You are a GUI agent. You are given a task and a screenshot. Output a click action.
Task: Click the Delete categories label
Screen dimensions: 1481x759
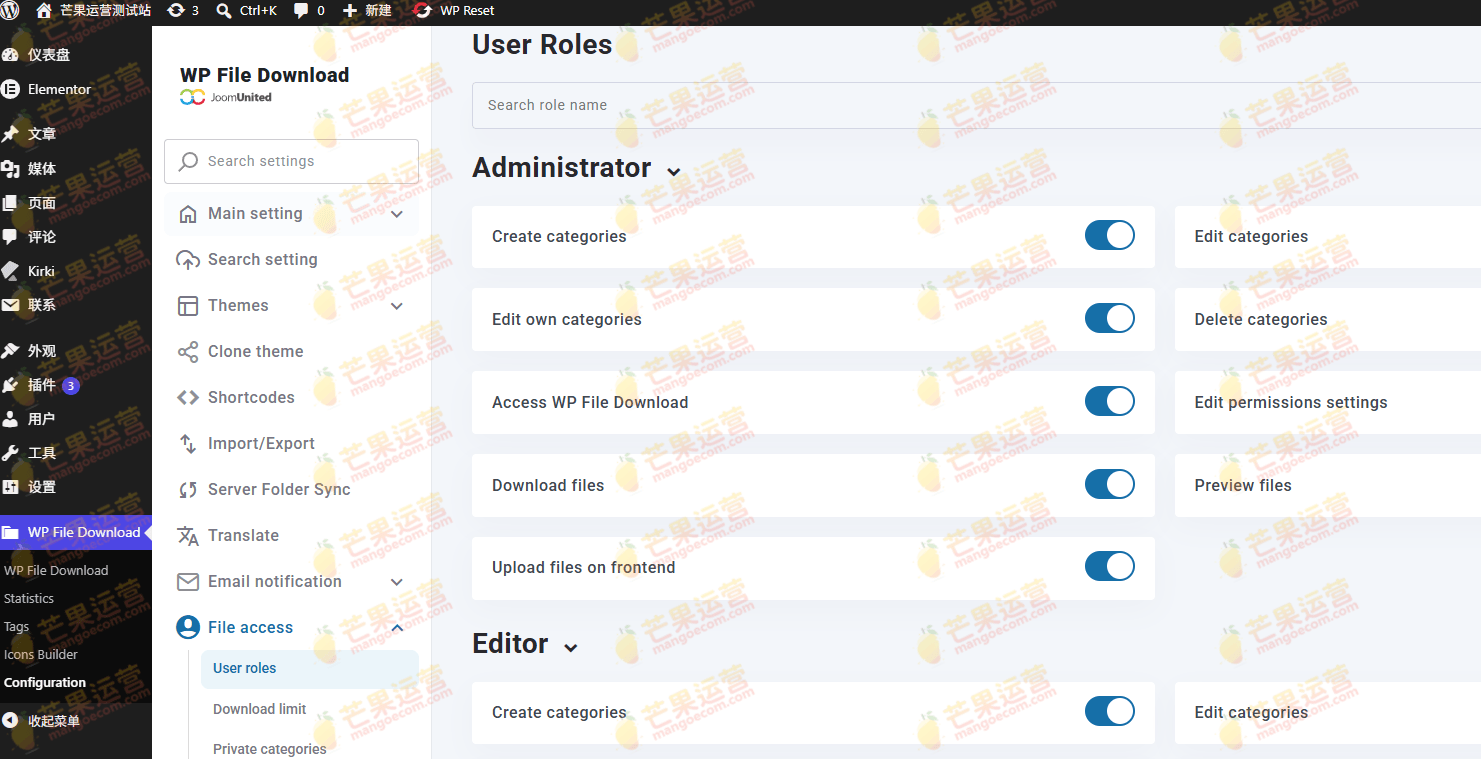point(1261,319)
